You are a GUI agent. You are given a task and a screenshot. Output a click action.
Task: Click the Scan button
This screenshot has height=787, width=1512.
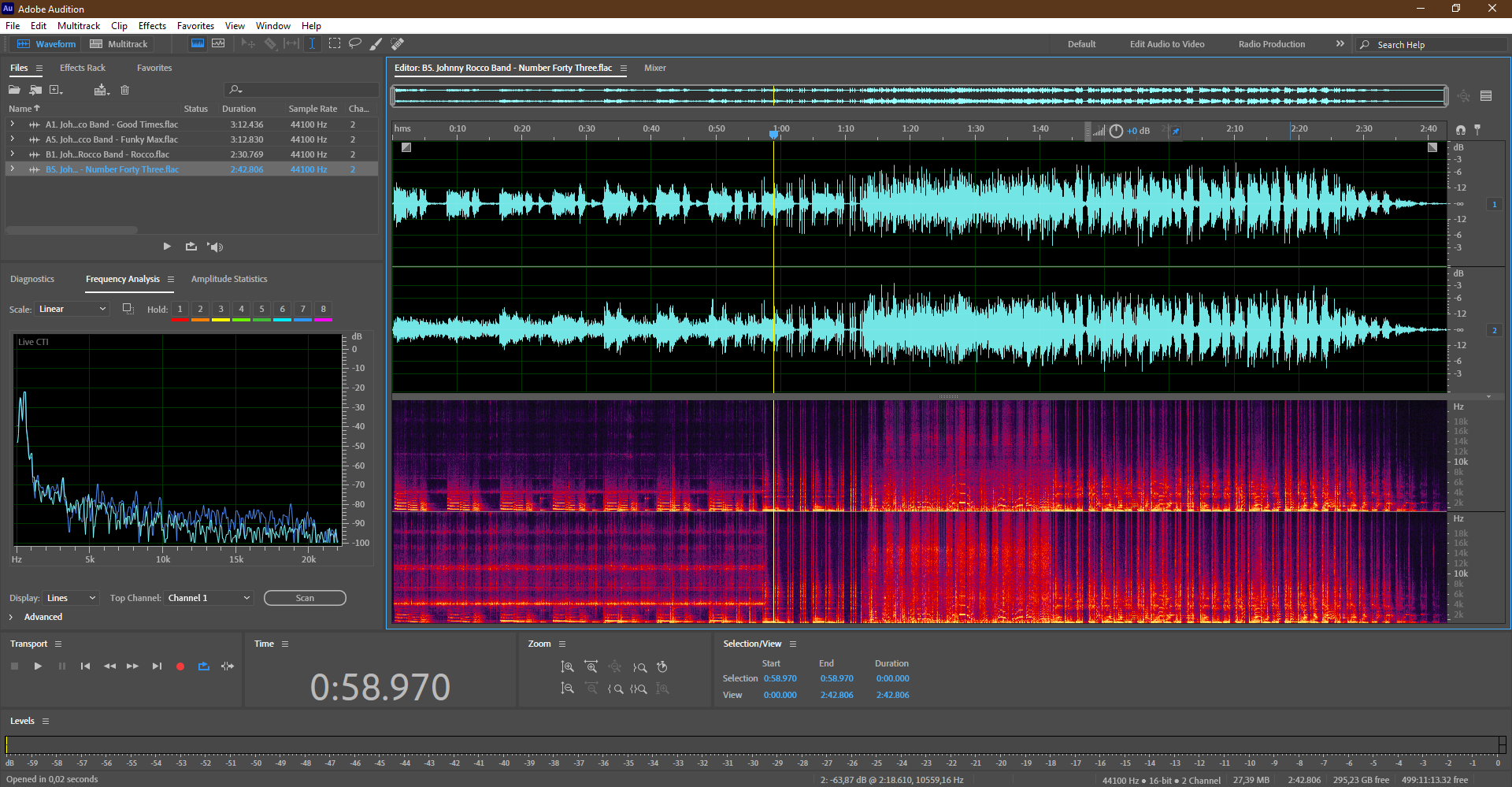[x=305, y=598]
